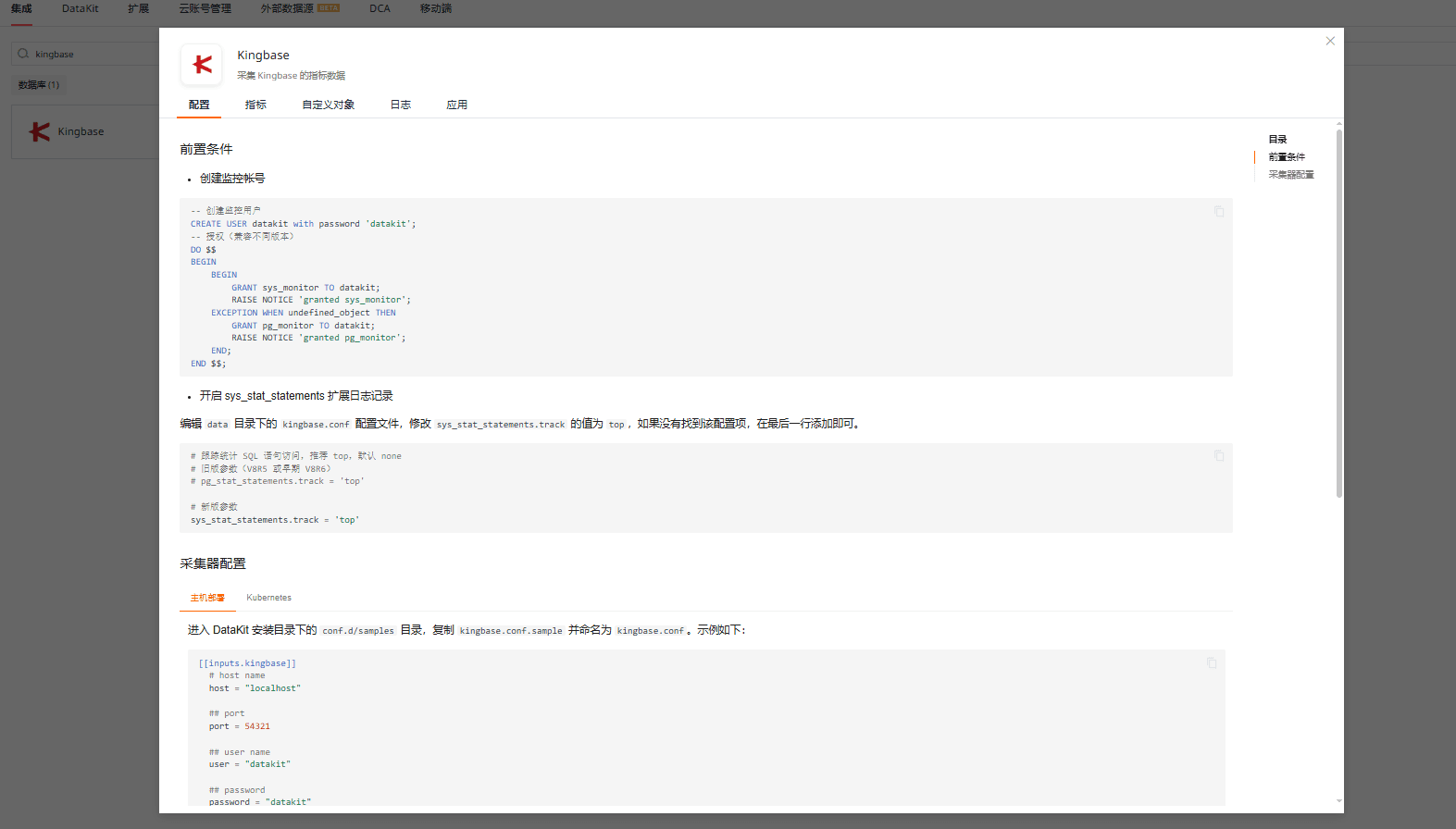
Task: Click the 采集 Kingbase 的指标数据 subtitle
Action: pos(291,76)
